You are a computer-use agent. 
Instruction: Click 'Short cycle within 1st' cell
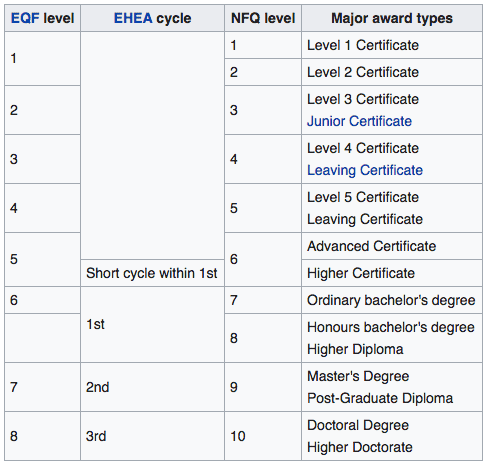152,273
